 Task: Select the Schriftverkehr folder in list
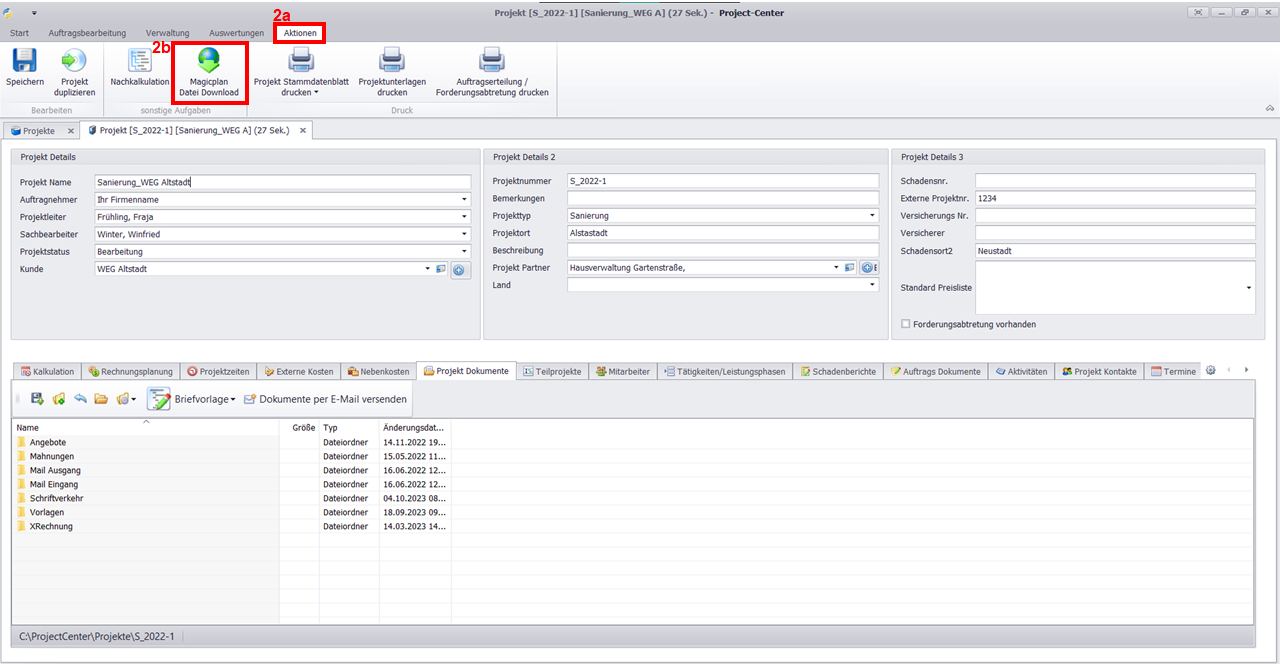click(x=56, y=498)
